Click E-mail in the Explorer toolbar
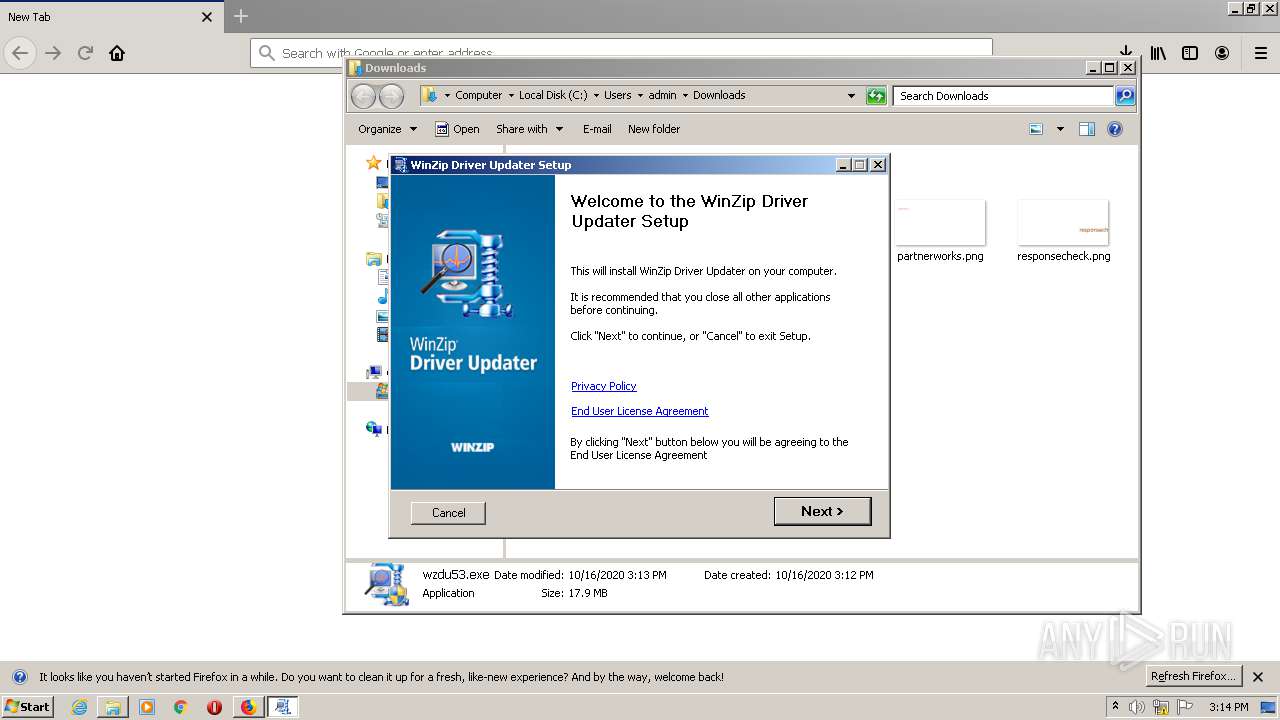1280x720 pixels. 597,129
